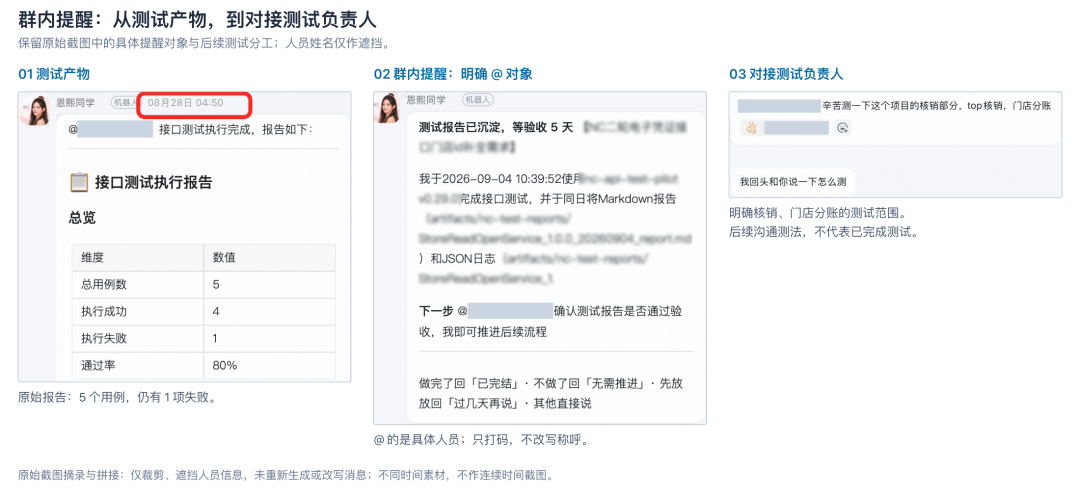Click the 测试报告已沉淀，等验收 5 天 headline
Screen dimensions: 1080x495
496,127
